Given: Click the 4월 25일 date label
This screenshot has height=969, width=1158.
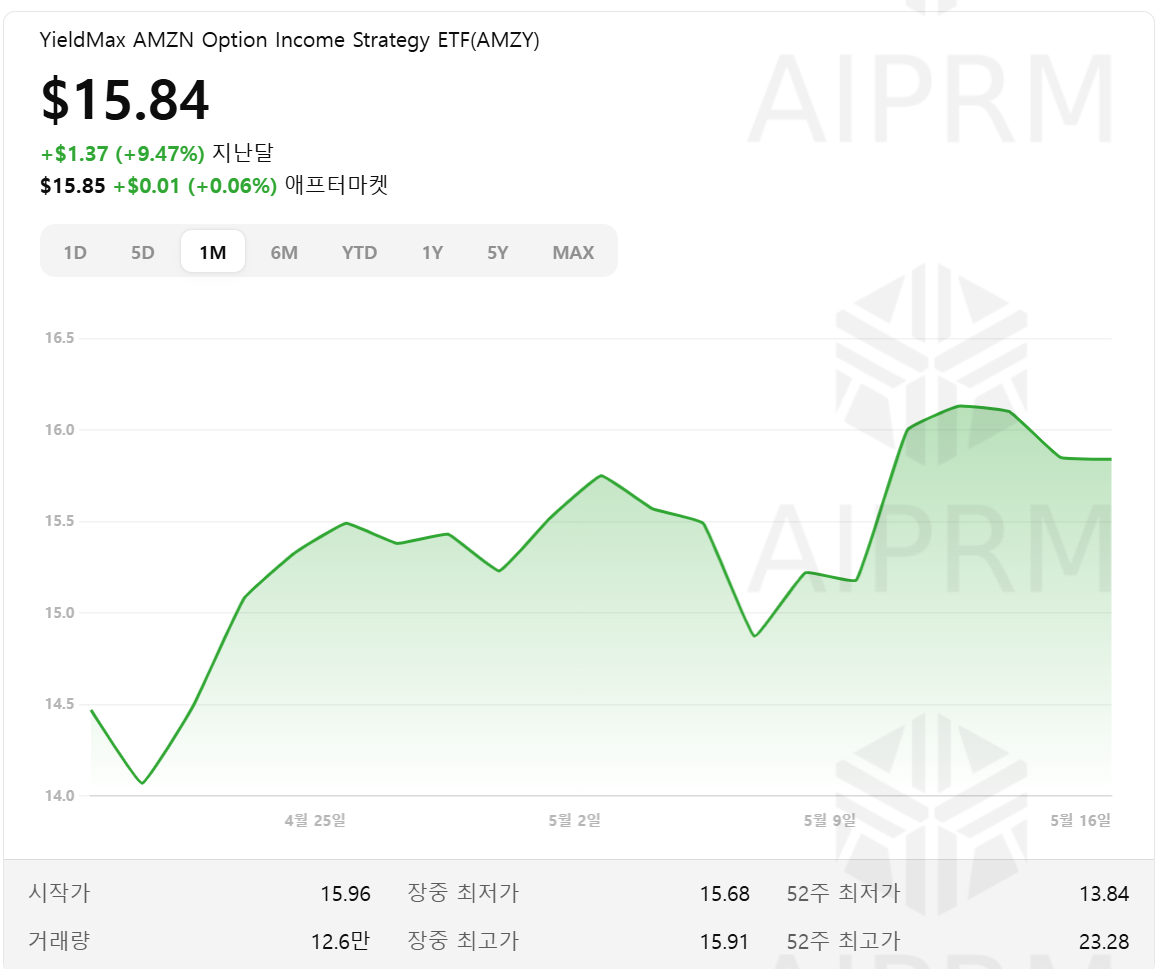Looking at the screenshot, I should tap(315, 821).
